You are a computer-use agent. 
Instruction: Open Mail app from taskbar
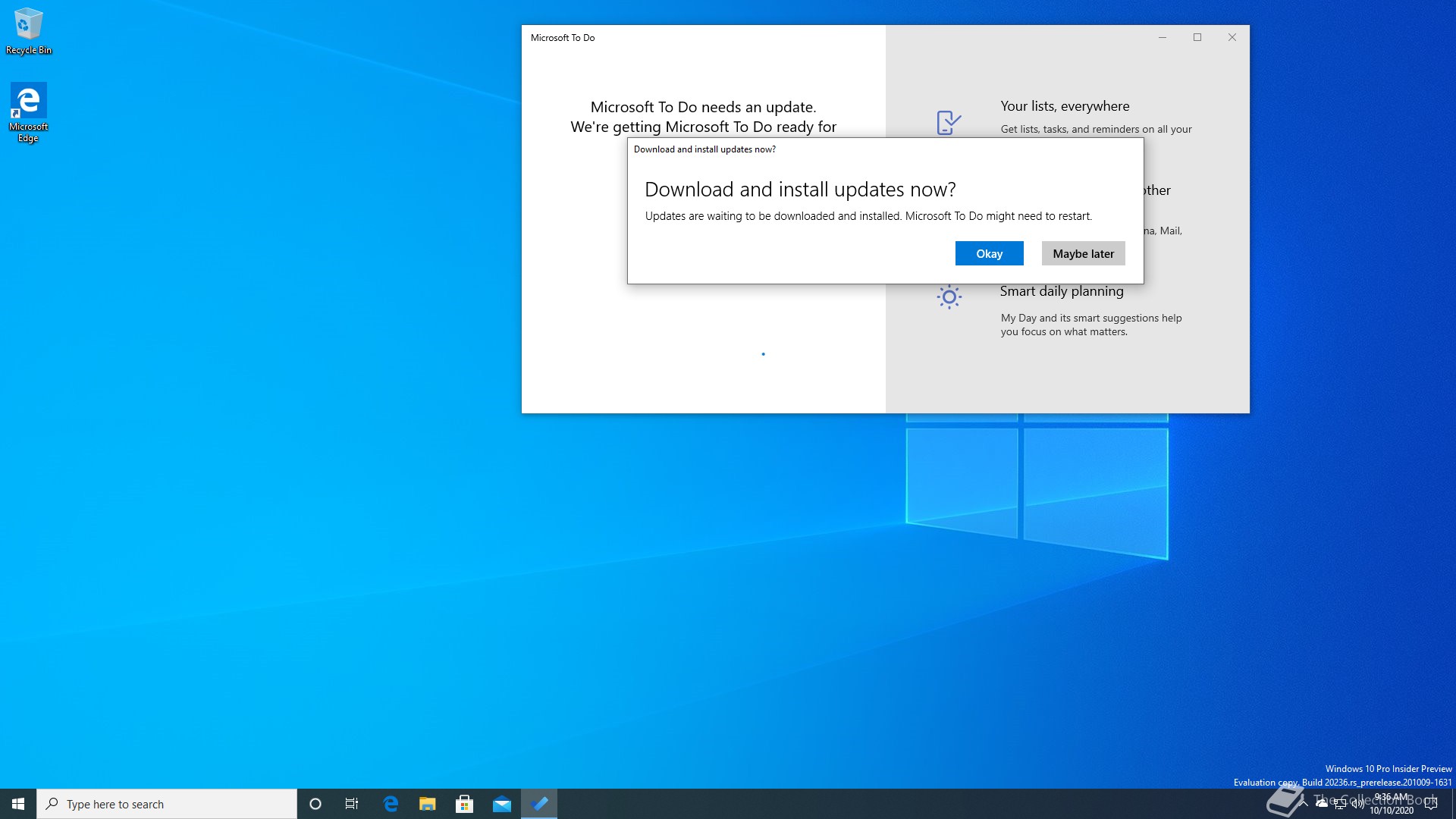(x=502, y=804)
